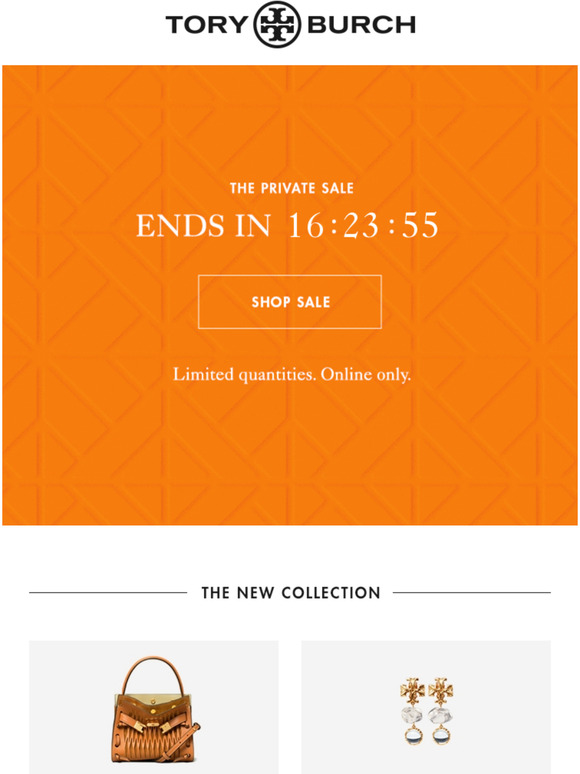Screen dimensions: 580x774
Task: Open the brown quilted handbag product image
Action: [156, 709]
